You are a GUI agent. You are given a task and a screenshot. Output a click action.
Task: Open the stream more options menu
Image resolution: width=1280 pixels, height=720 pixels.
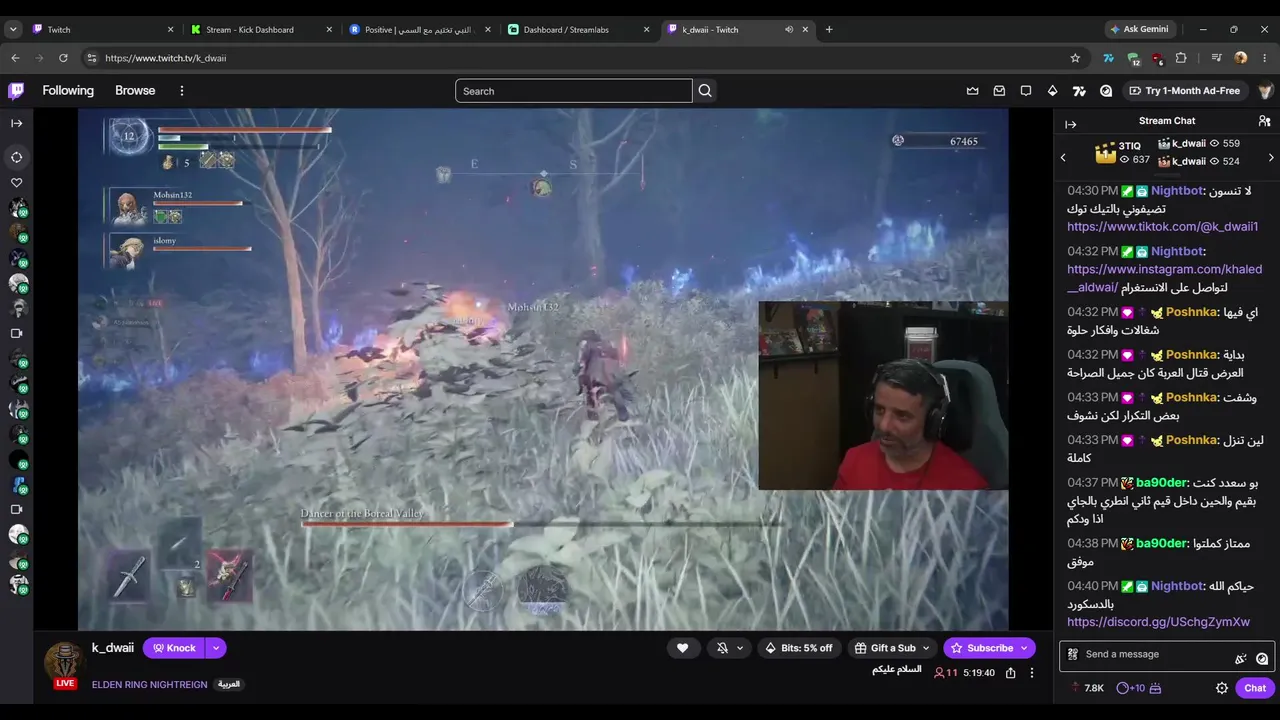1032,673
